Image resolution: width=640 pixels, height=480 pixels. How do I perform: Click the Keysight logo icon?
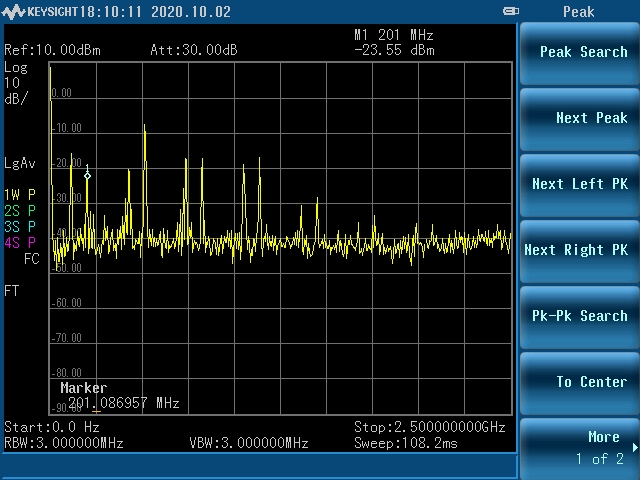point(13,11)
